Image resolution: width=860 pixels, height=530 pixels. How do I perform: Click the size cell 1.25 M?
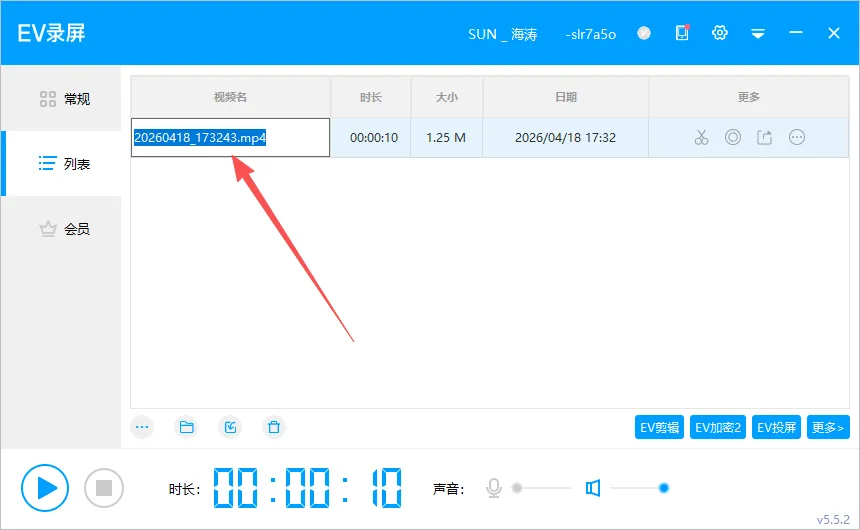446,138
